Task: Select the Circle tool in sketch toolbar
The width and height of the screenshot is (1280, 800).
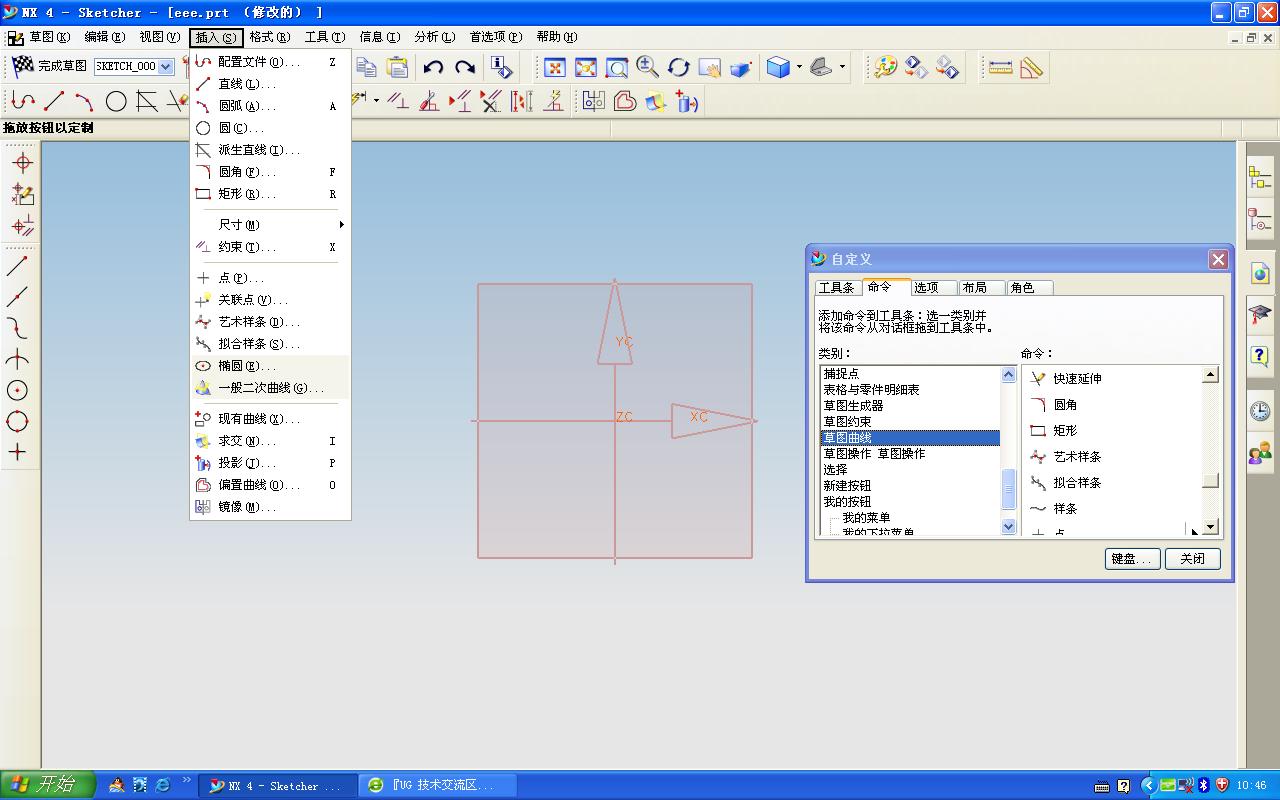Action: tap(116, 101)
